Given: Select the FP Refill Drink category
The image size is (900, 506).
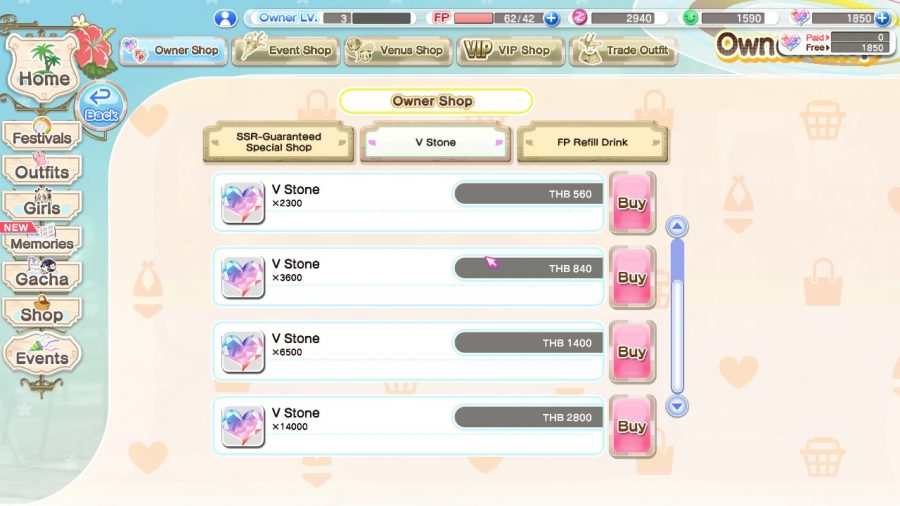Looking at the screenshot, I should tap(592, 142).
